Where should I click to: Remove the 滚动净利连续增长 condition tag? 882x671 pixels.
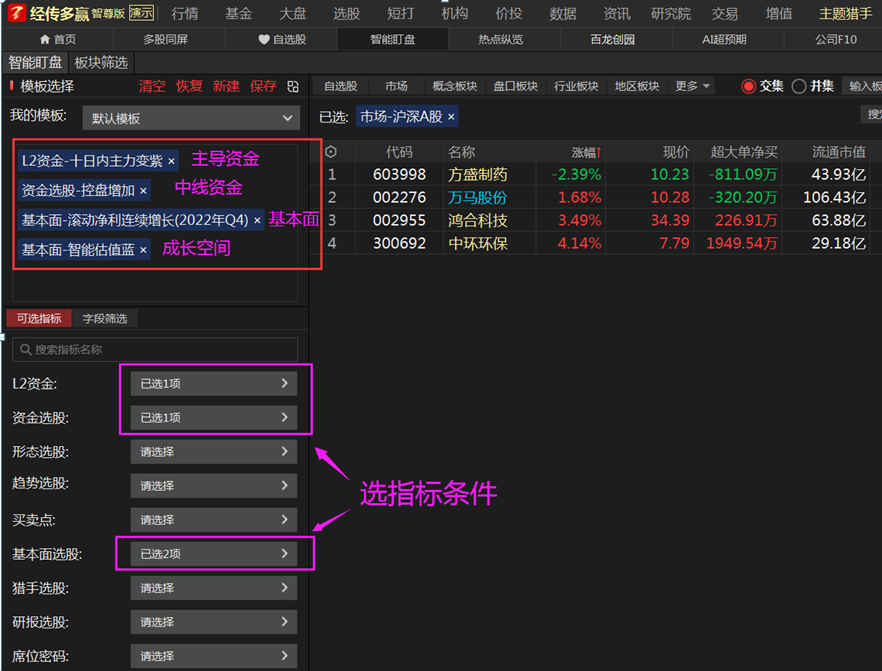coord(257,220)
